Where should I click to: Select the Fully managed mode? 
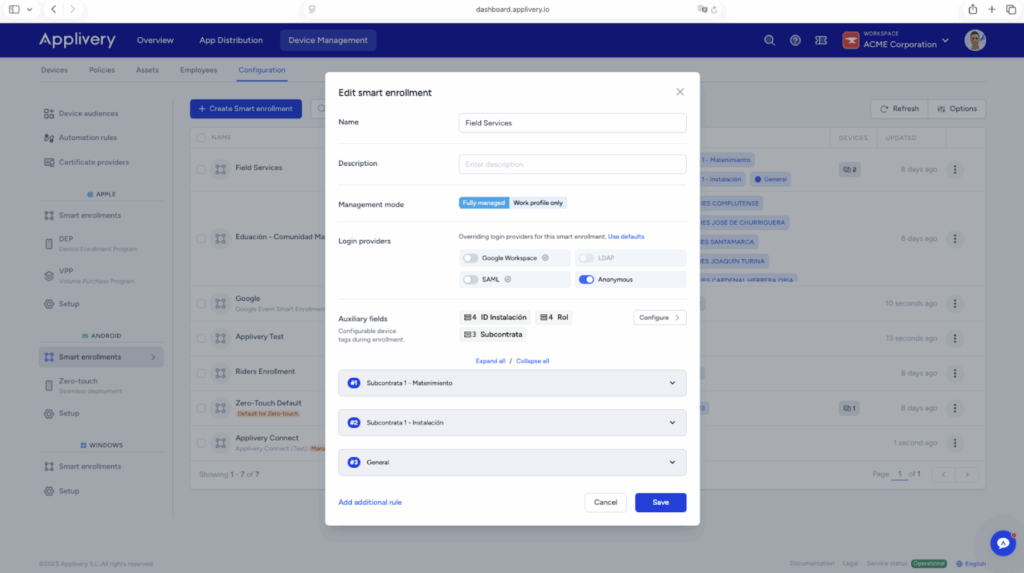pyautogui.click(x=483, y=203)
